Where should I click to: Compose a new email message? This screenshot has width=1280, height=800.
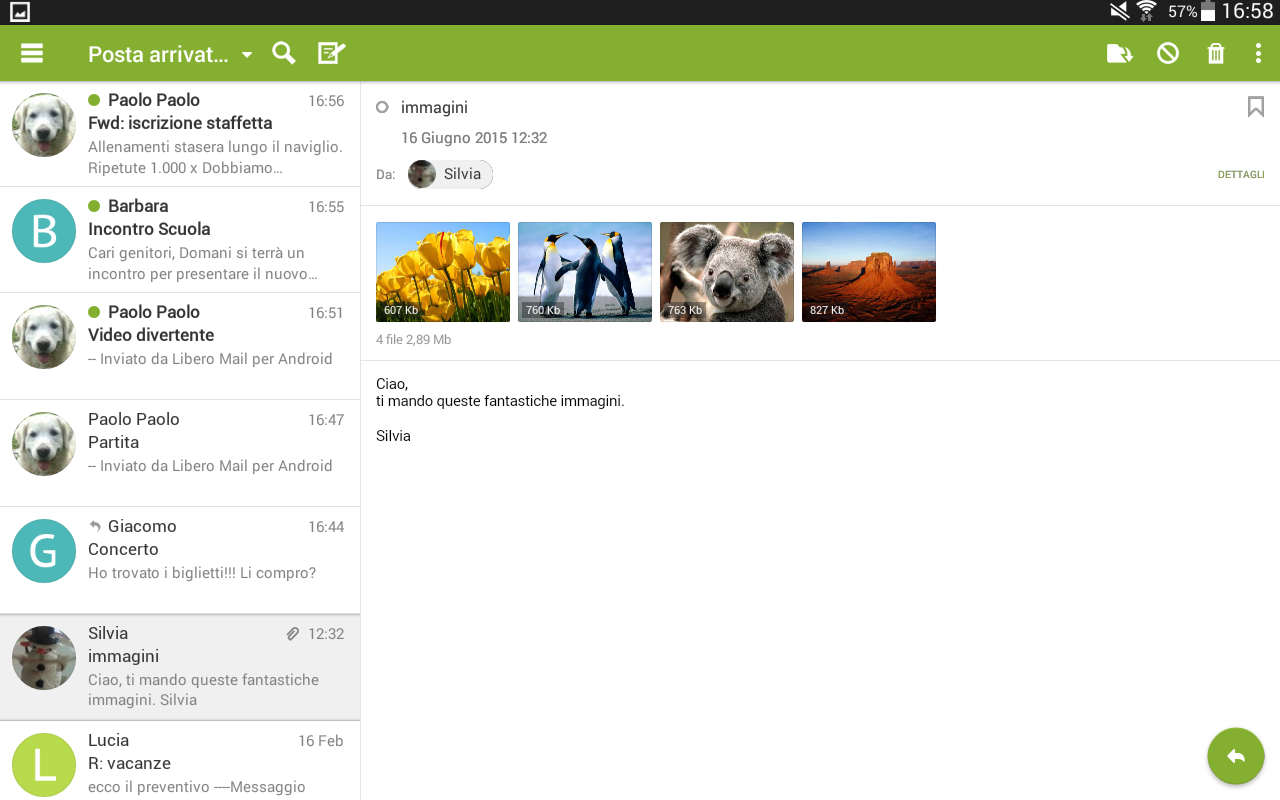coord(330,52)
